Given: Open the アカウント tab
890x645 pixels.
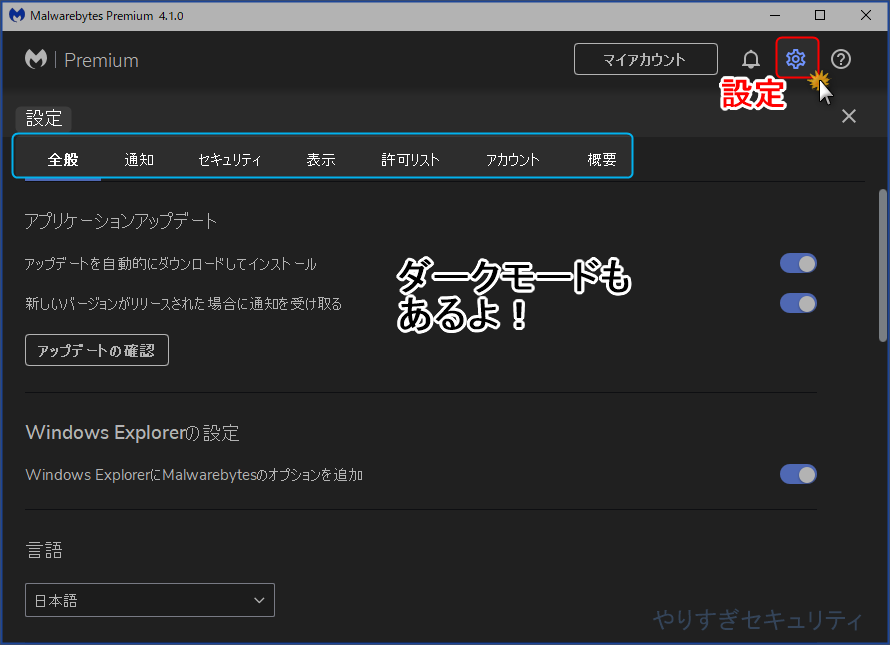Looking at the screenshot, I should pos(513,160).
